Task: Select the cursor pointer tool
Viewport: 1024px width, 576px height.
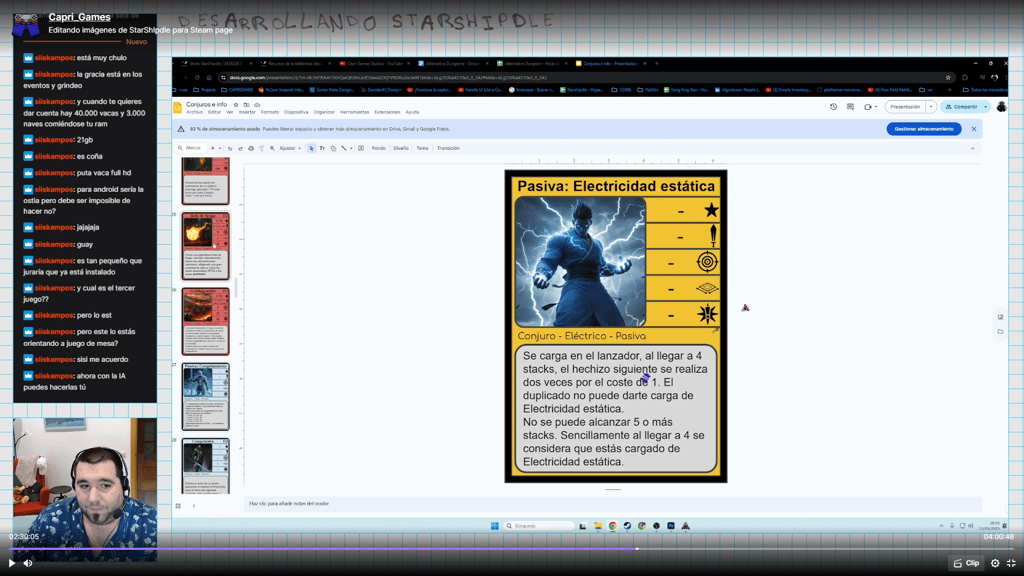Action: tap(312, 148)
